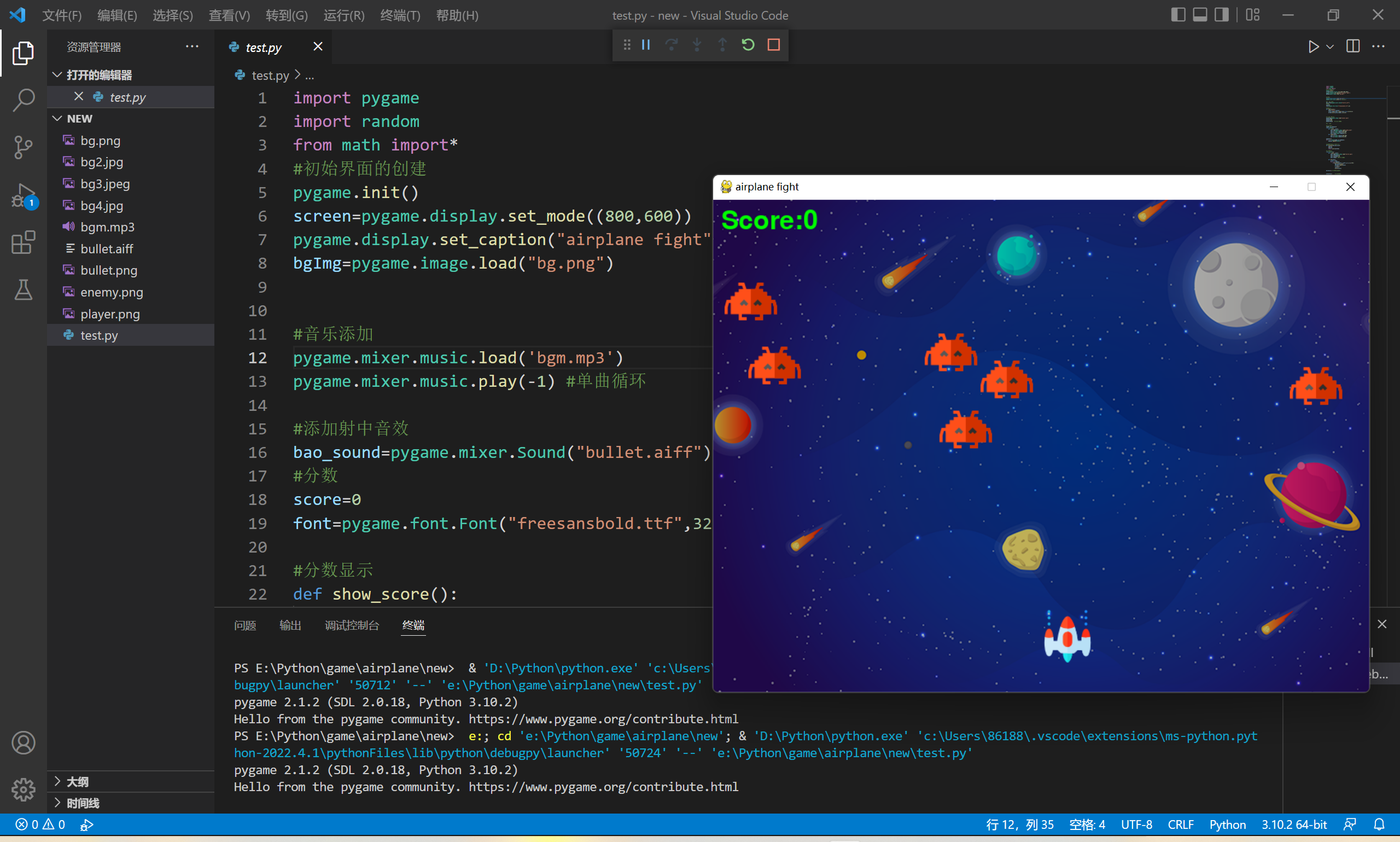Viewport: 1400px width, 842px height.
Task: Select the Python 3.10.2 interpreter in status bar
Action: 1294,824
